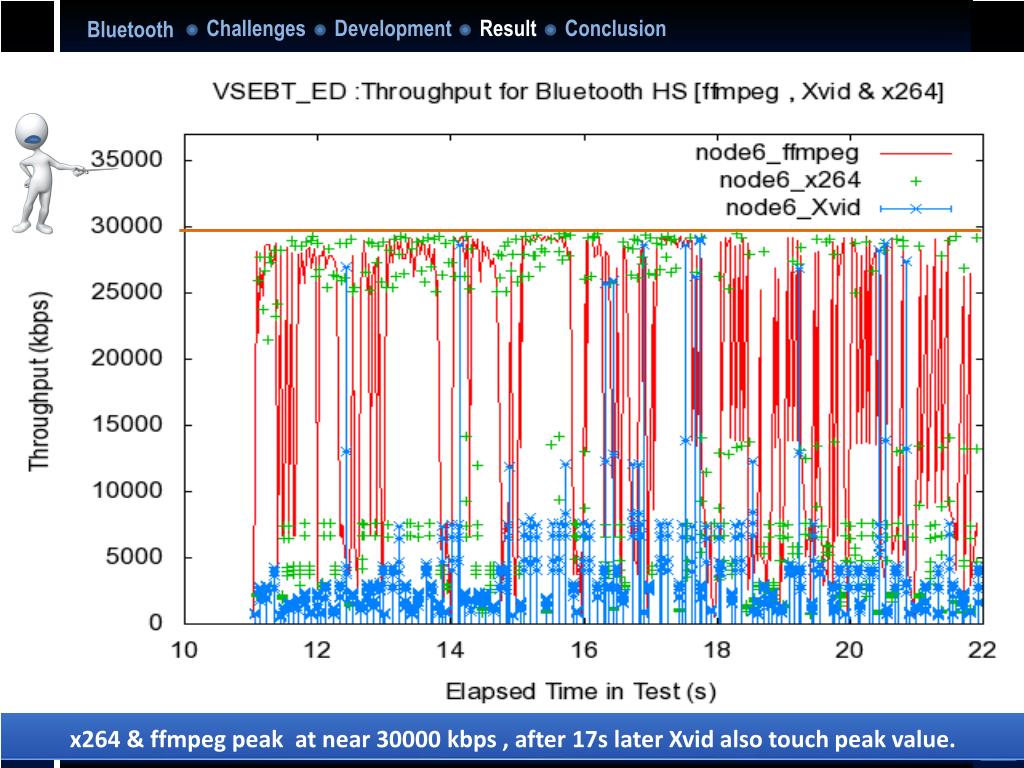Click the 12 tick on the time axis
The image size is (1024, 768).
[317, 650]
